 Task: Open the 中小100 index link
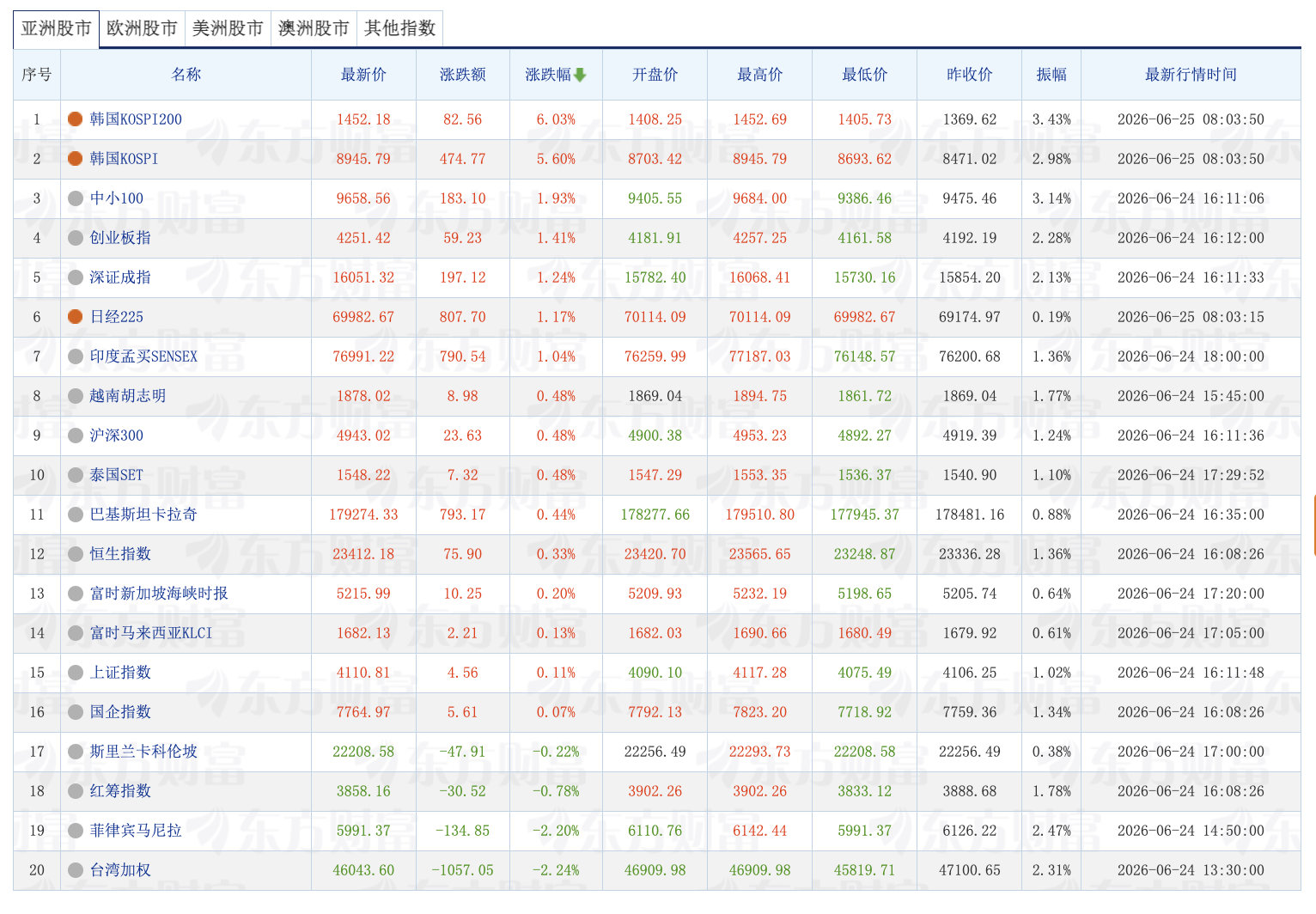[117, 198]
